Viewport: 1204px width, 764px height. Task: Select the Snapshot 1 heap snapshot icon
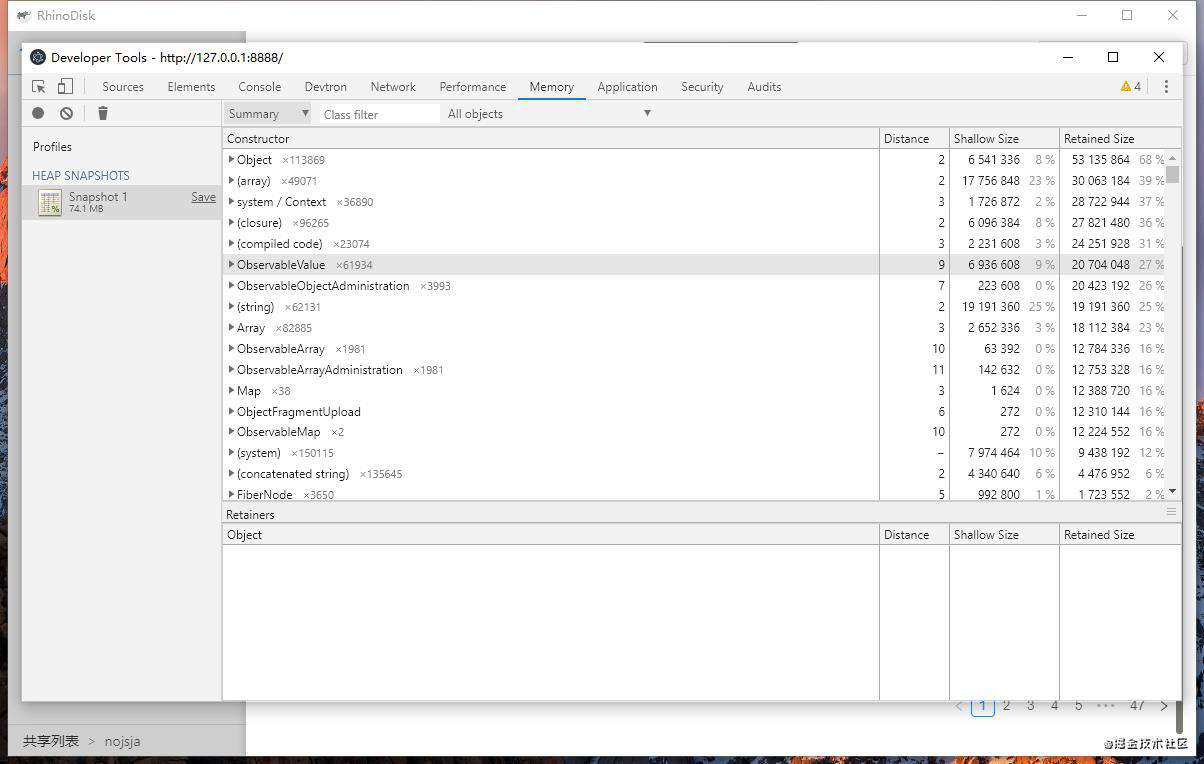[x=50, y=202]
